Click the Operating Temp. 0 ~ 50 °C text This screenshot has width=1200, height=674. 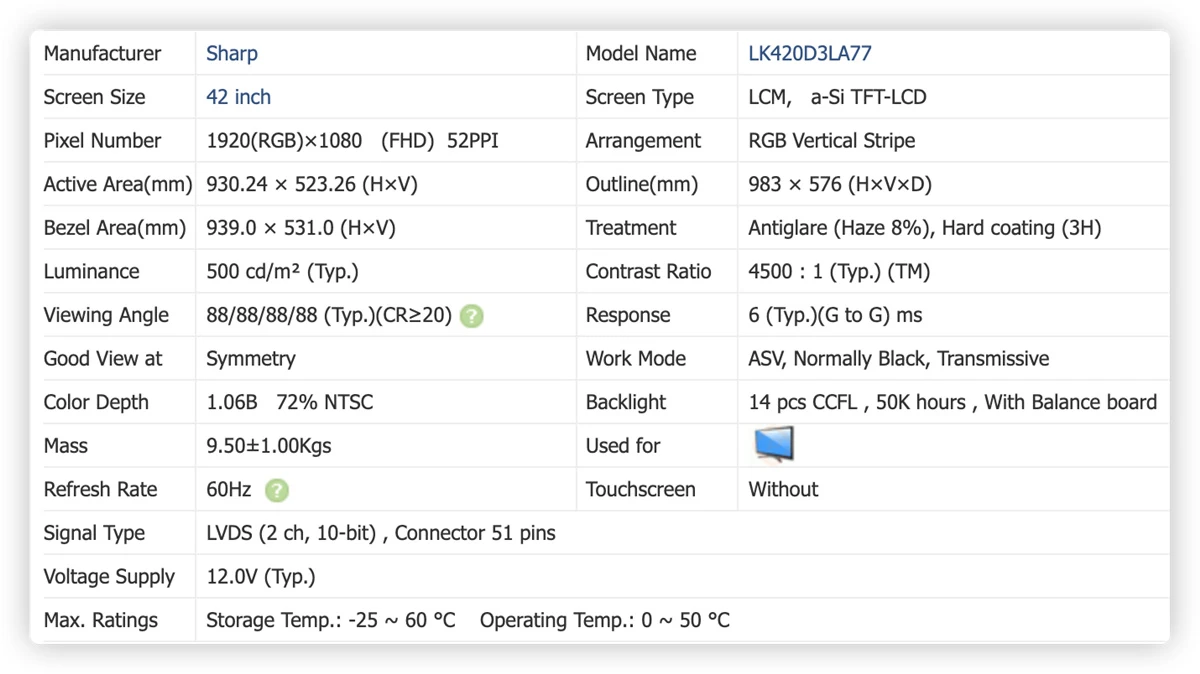point(605,620)
